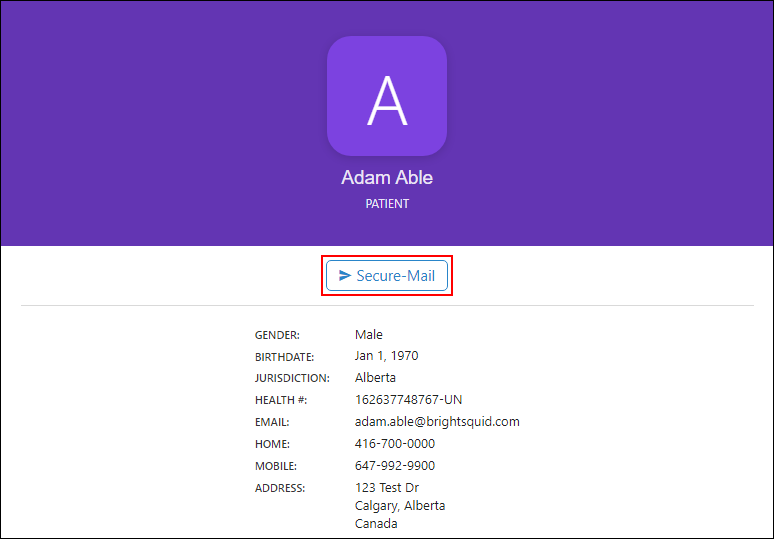Screen dimensions: 774x539
Task: Click the EMAIL field label
Action: coord(272,423)
